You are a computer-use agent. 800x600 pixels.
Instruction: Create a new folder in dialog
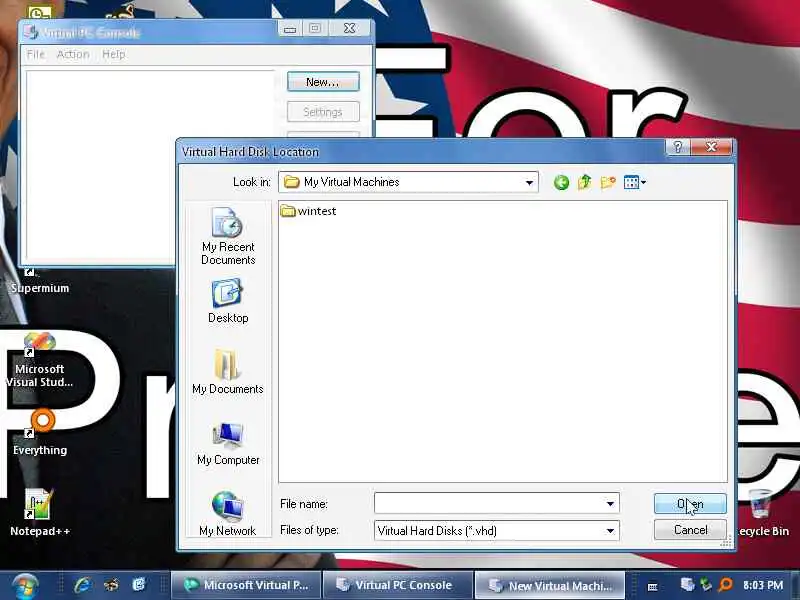pyautogui.click(x=608, y=182)
